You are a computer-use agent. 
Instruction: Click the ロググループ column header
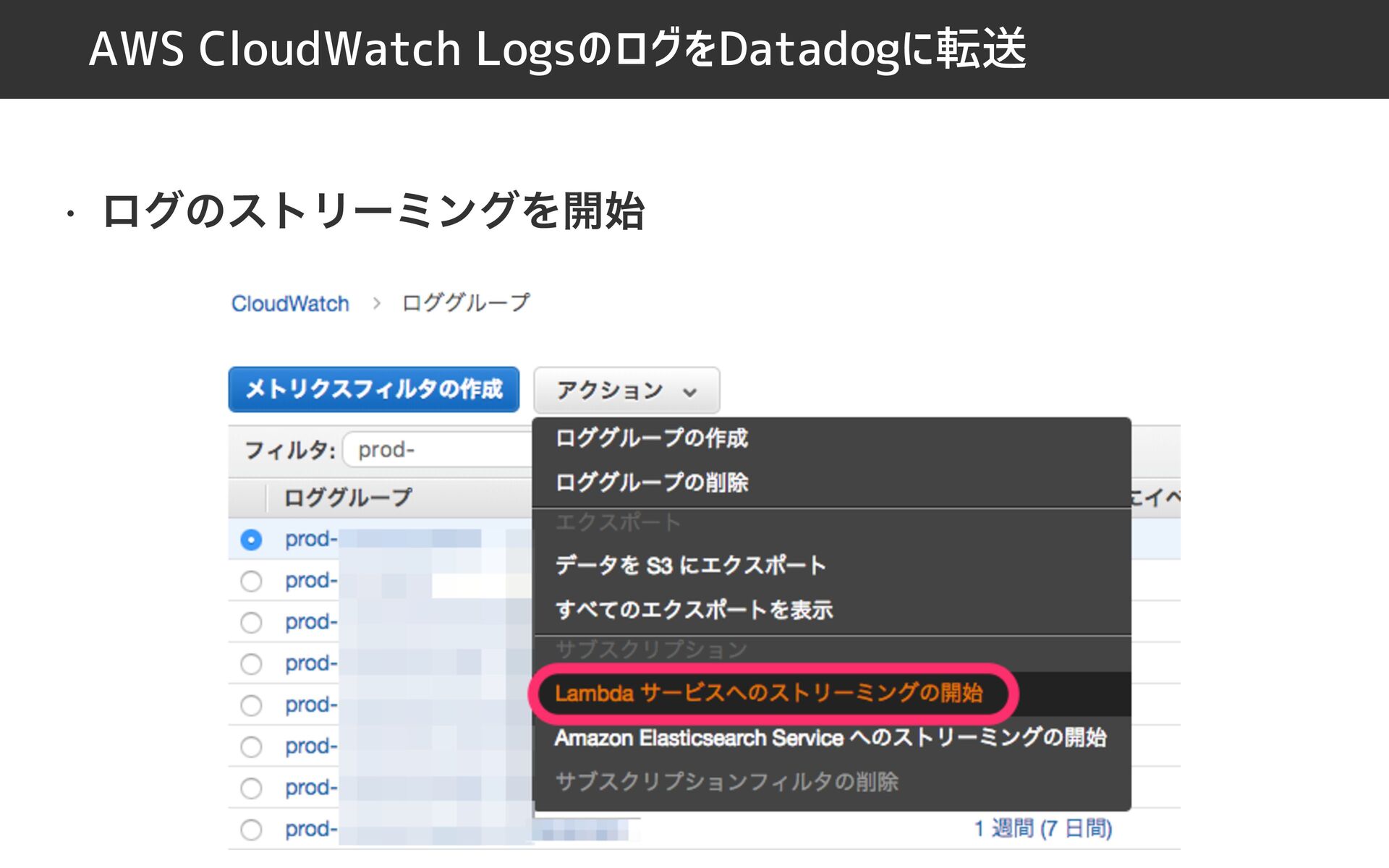pyautogui.click(x=348, y=498)
